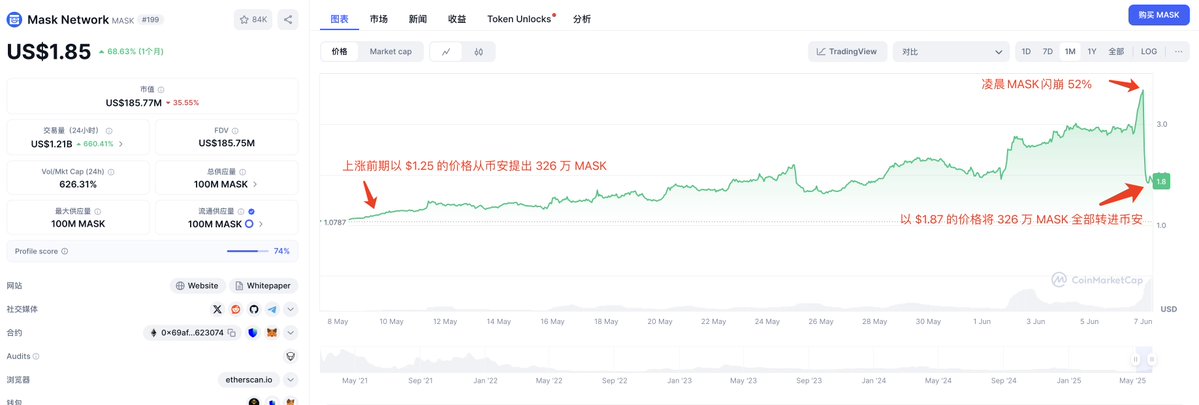Show info tooltip next to Audits label
Viewport: 1199px width, 405px height.
tap(36, 357)
